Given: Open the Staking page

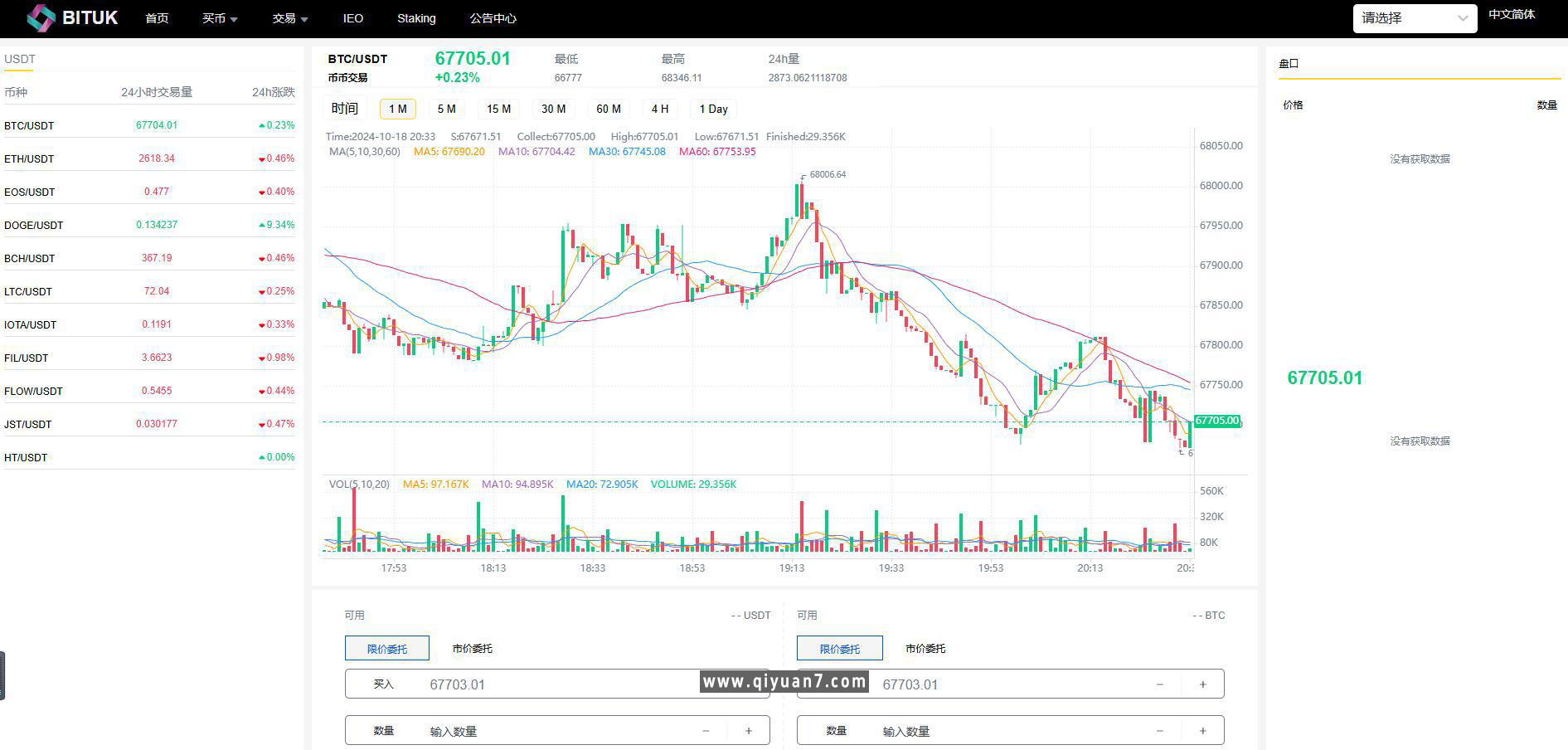Looking at the screenshot, I should (x=416, y=18).
